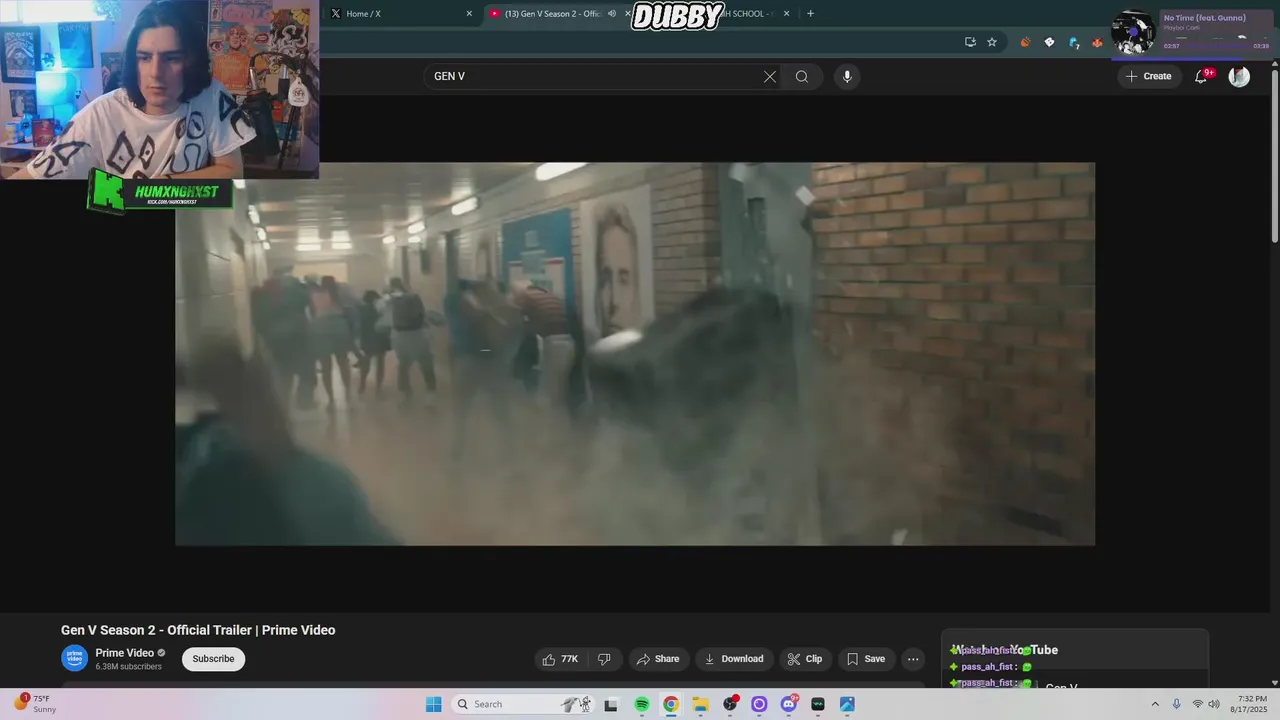Open Spotify from the taskbar
This screenshot has width=1280, height=720.
642,704
